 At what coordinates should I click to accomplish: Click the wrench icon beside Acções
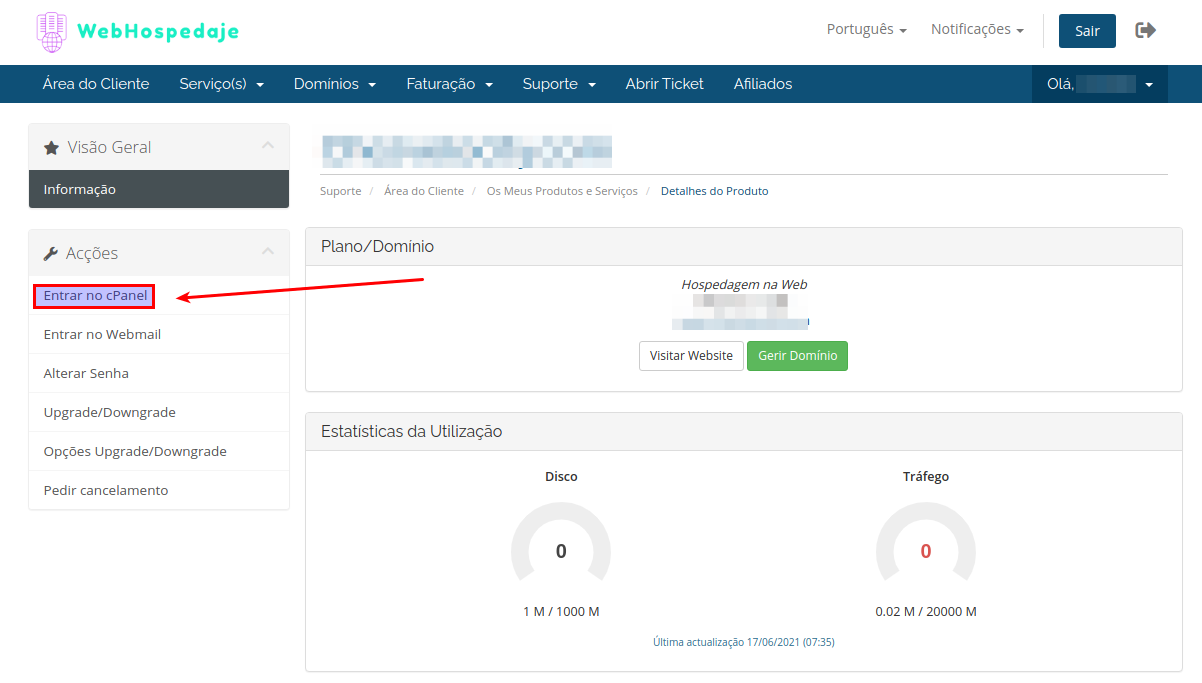click(x=51, y=254)
